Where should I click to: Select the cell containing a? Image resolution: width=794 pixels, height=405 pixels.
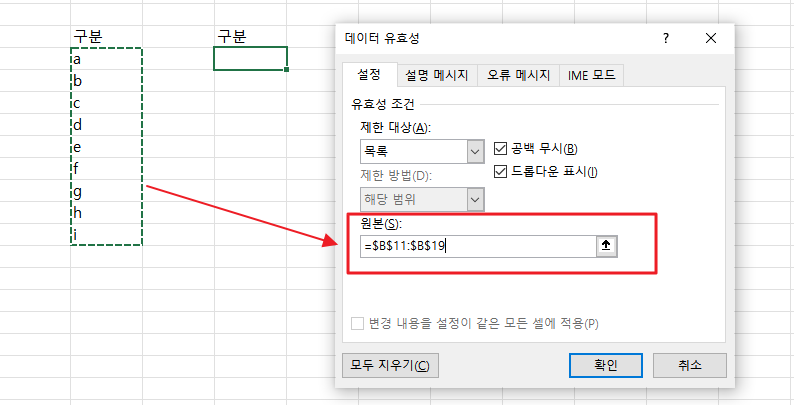click(106, 59)
